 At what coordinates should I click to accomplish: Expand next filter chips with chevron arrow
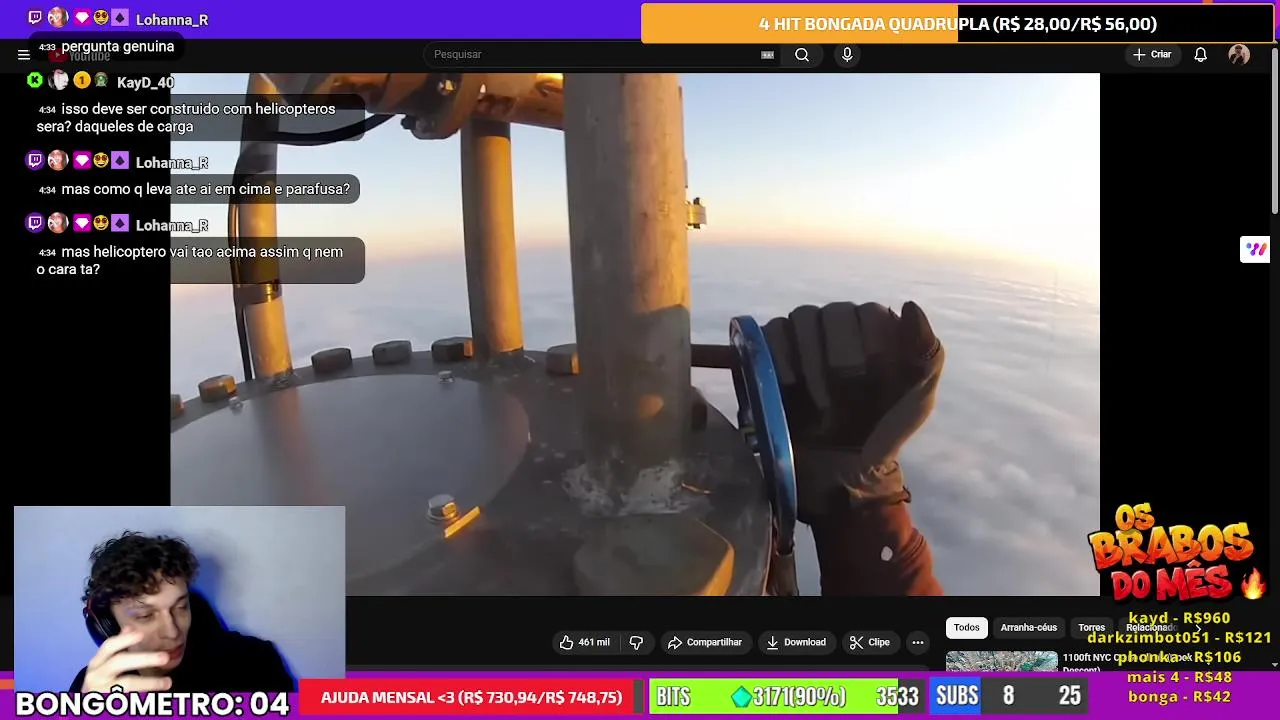1198,628
